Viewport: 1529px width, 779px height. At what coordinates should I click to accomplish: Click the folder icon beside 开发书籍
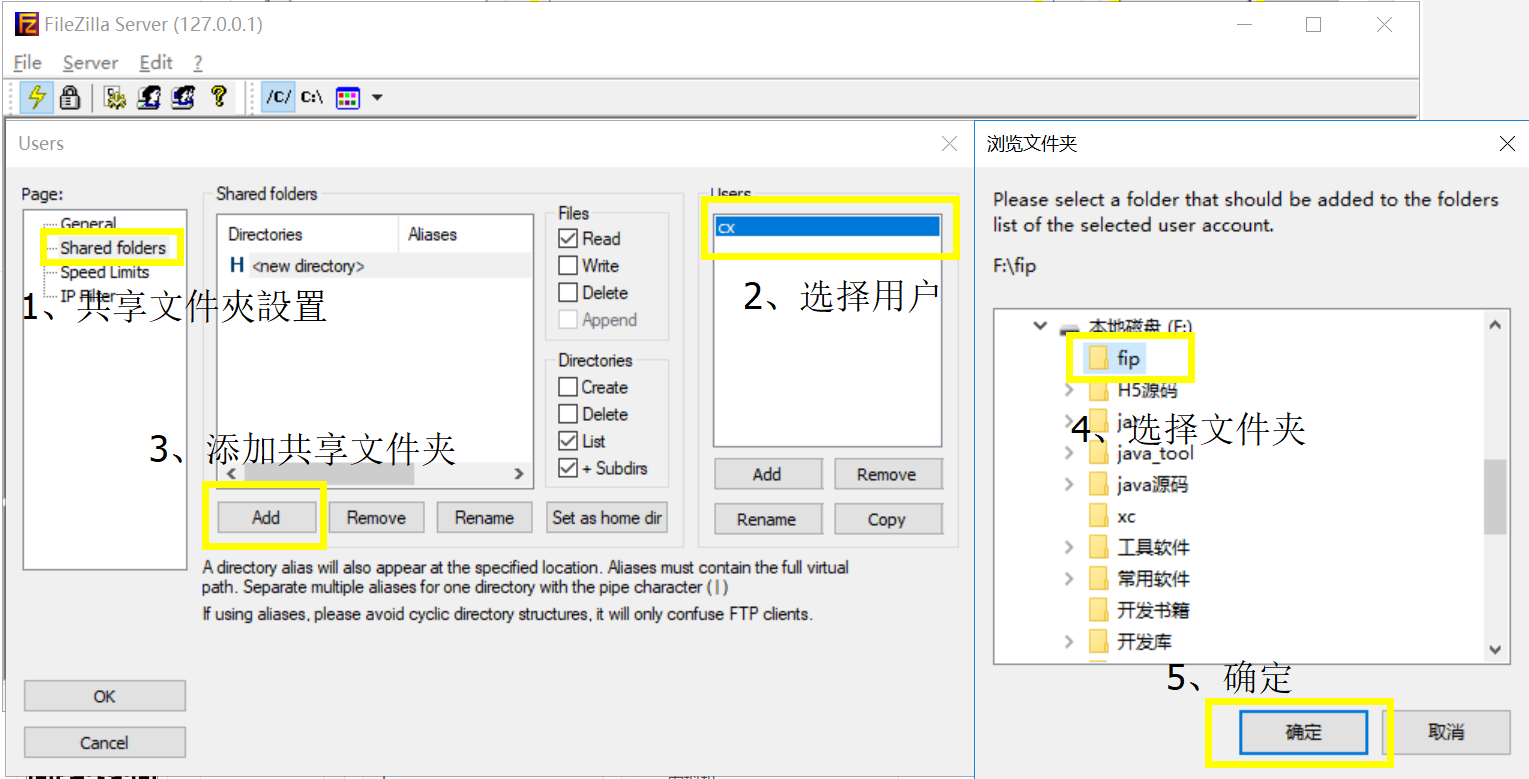(x=1099, y=610)
